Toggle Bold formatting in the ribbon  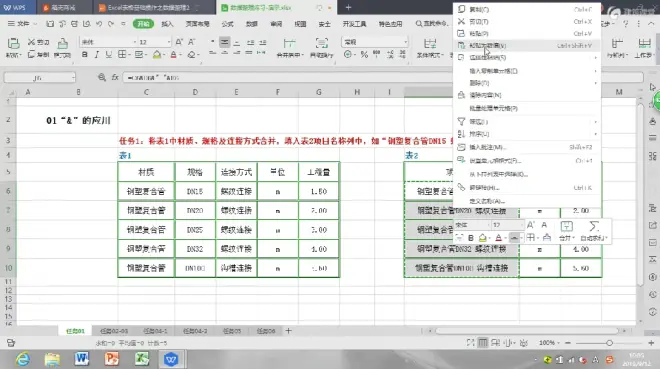coord(85,55)
